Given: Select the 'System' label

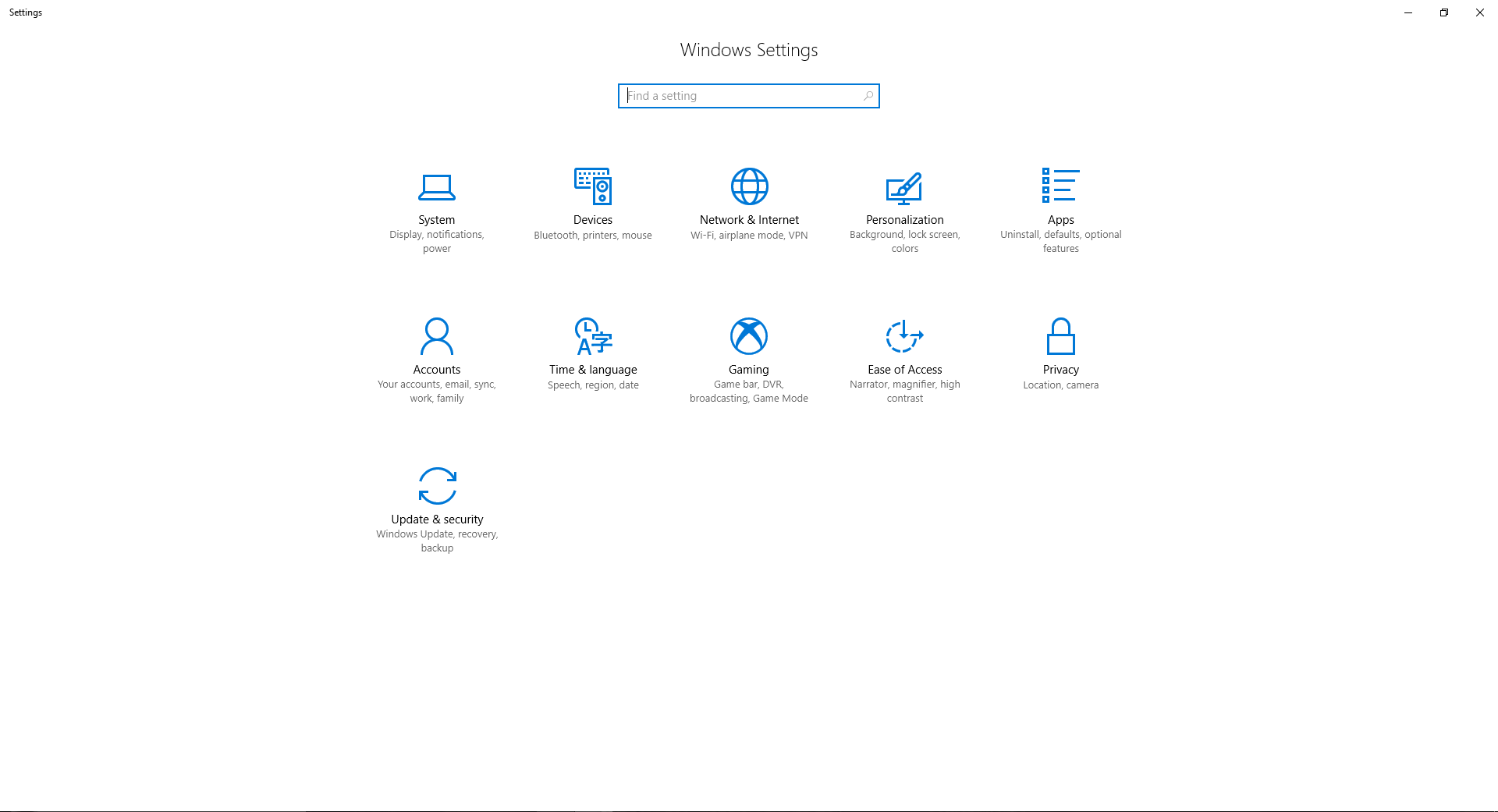Looking at the screenshot, I should tap(437, 220).
